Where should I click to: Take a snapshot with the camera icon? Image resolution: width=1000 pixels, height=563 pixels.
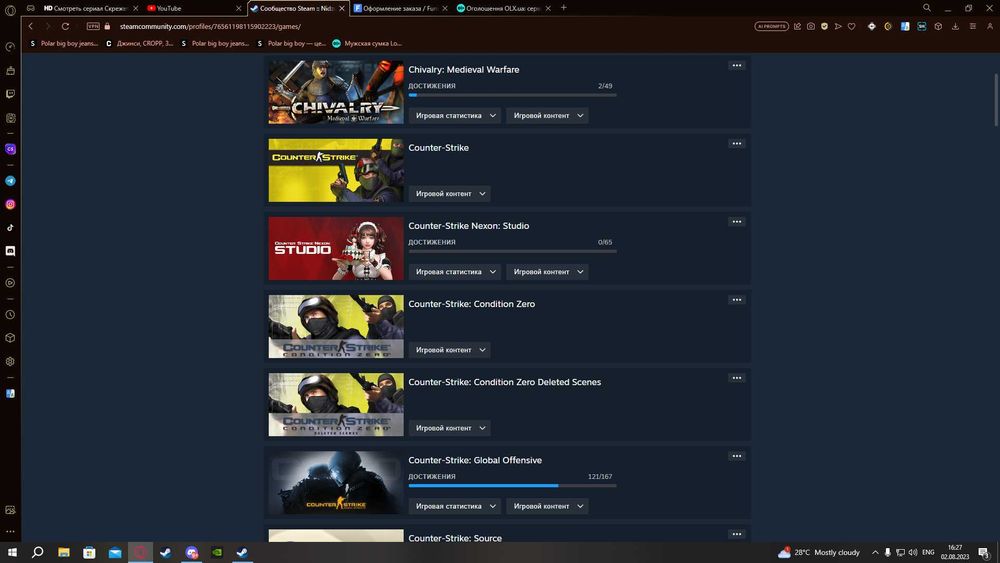tap(811, 26)
